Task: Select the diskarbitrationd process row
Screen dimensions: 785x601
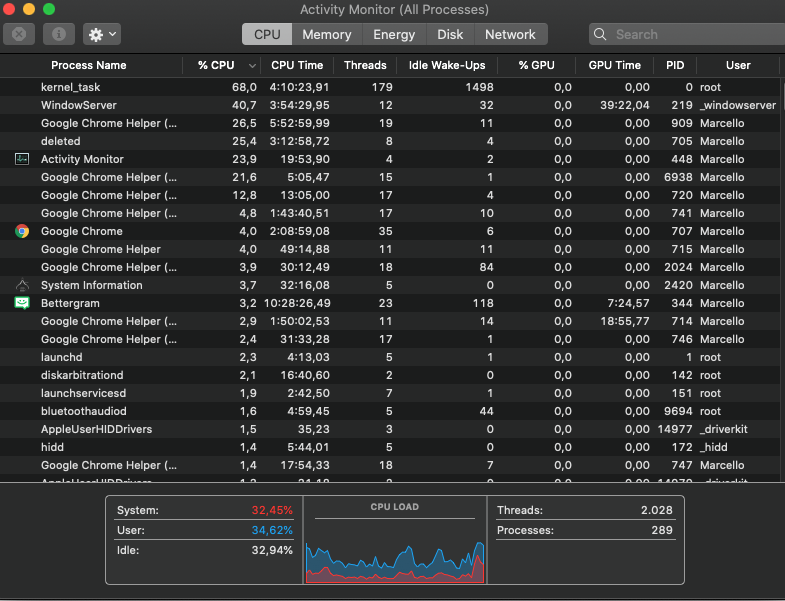Action: (x=390, y=376)
